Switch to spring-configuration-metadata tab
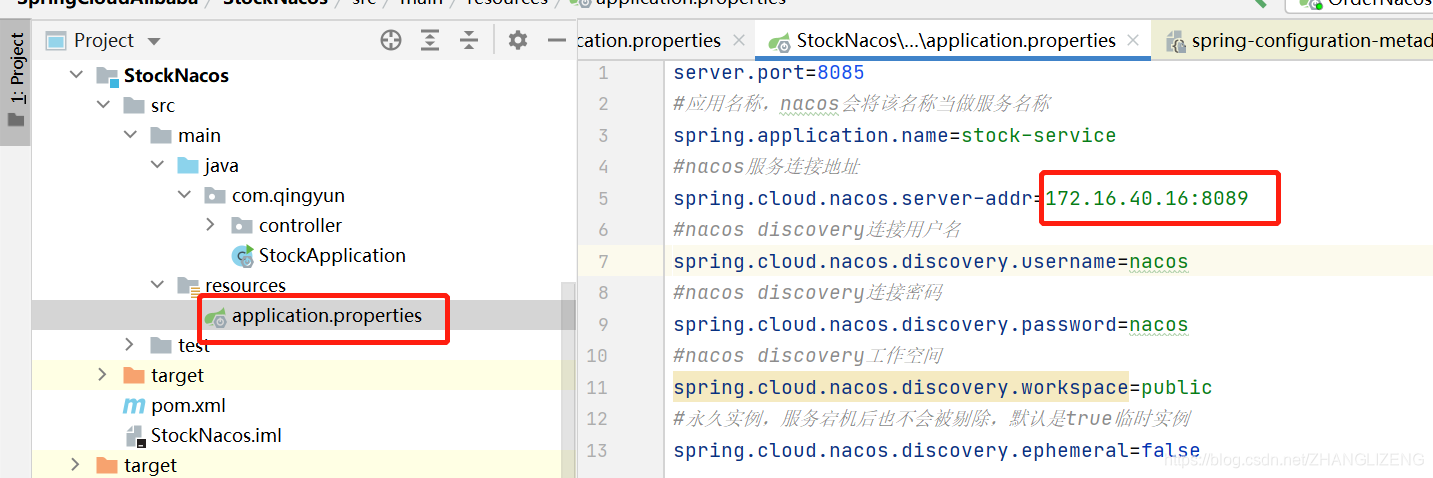The width and height of the screenshot is (1433, 478). click(1299, 41)
